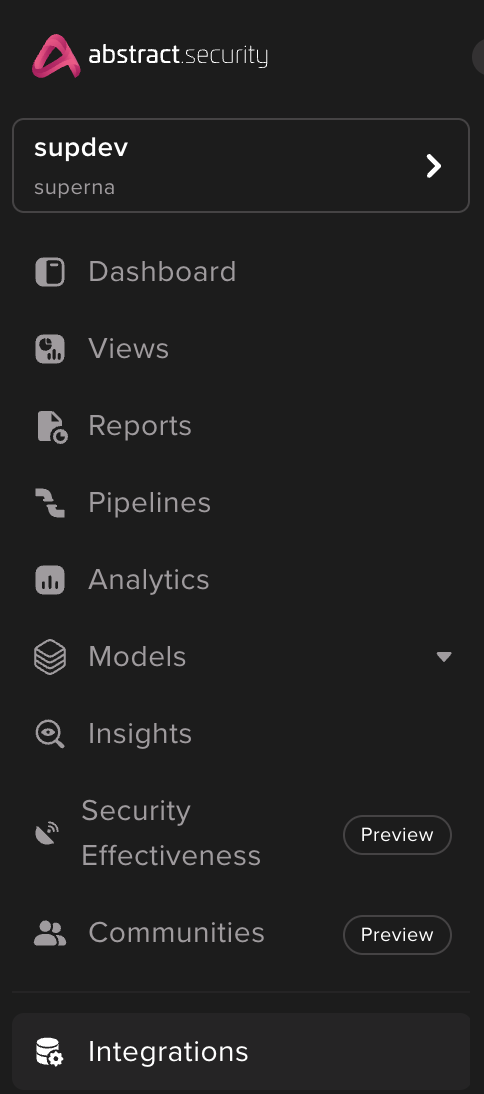Click the Security Effectiveness satellite icon

47,833
